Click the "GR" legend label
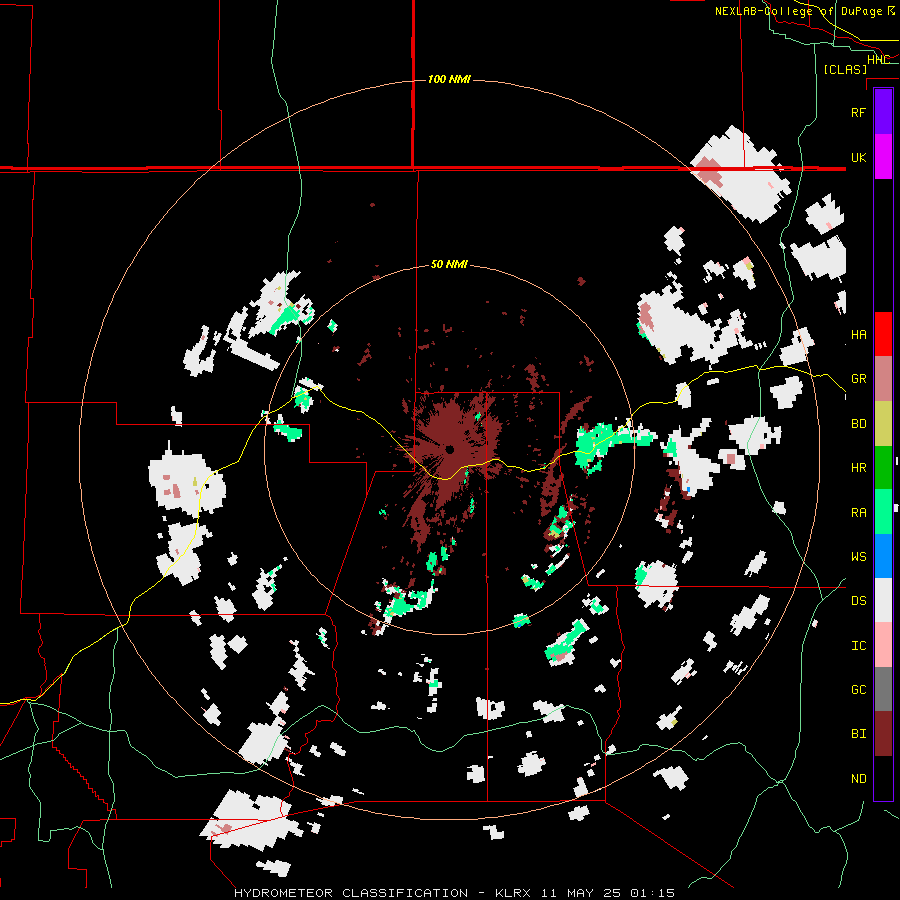 coord(858,379)
